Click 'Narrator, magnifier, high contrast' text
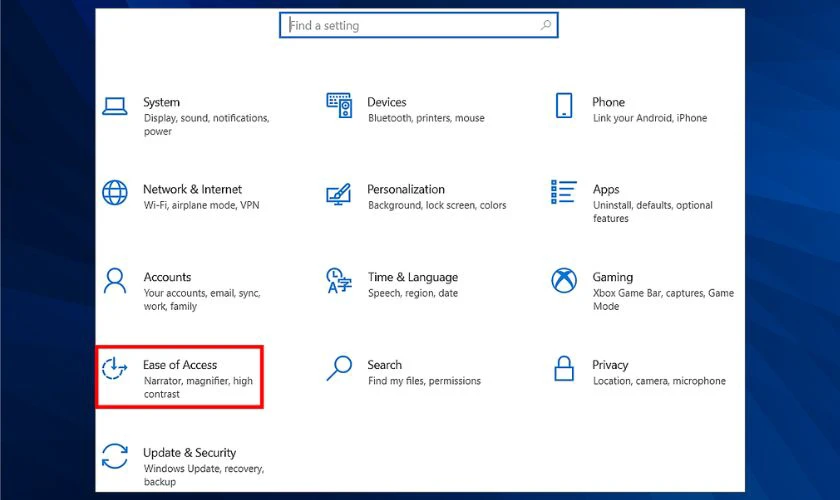This screenshot has height=500, width=840. coord(198,387)
